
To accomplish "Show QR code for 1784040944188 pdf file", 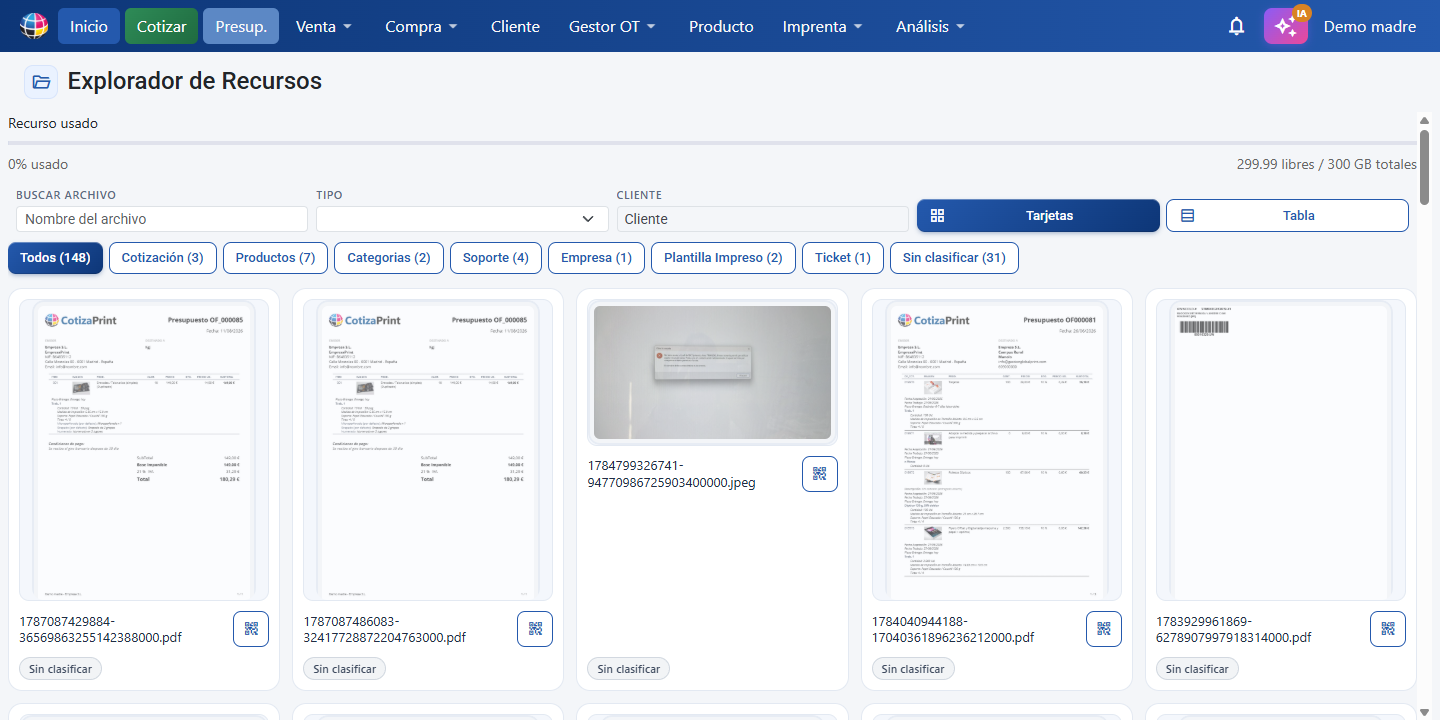I will [x=1104, y=629].
